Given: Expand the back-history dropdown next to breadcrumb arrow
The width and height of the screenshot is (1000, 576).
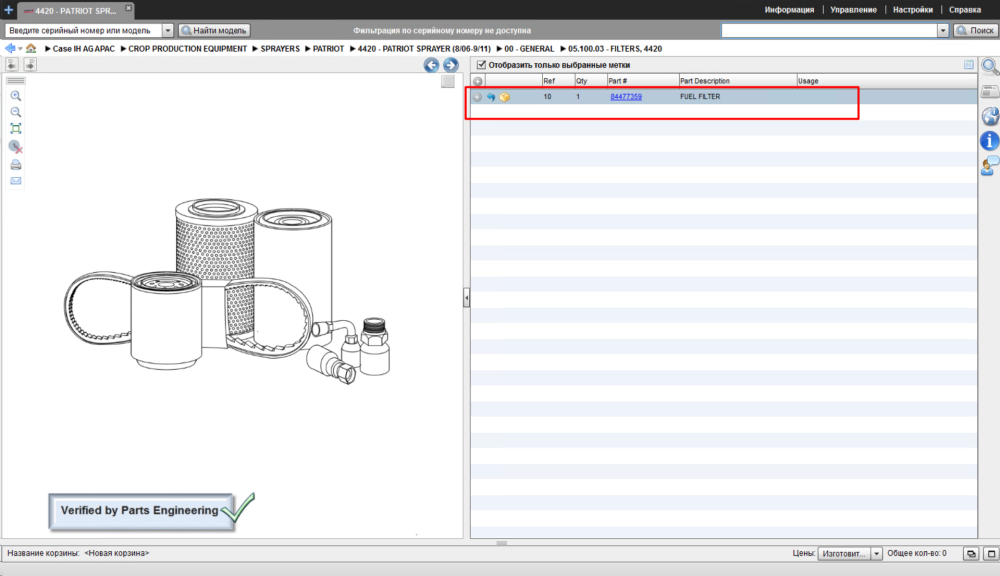Looking at the screenshot, I should click(x=20, y=48).
